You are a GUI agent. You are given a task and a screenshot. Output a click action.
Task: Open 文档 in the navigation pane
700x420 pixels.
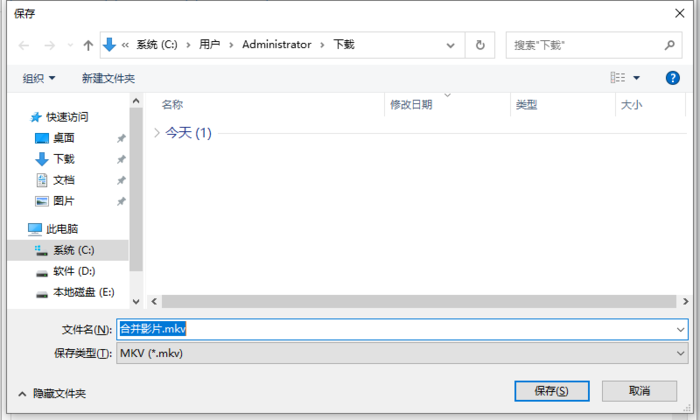(63, 180)
